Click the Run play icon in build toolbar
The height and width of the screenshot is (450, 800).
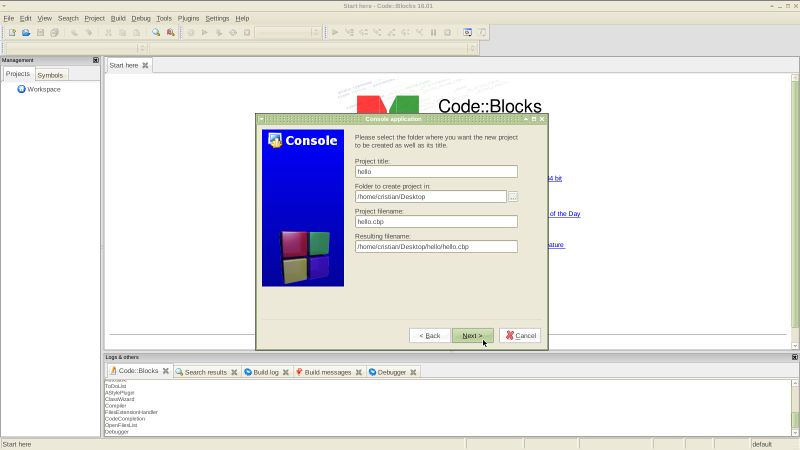click(205, 32)
